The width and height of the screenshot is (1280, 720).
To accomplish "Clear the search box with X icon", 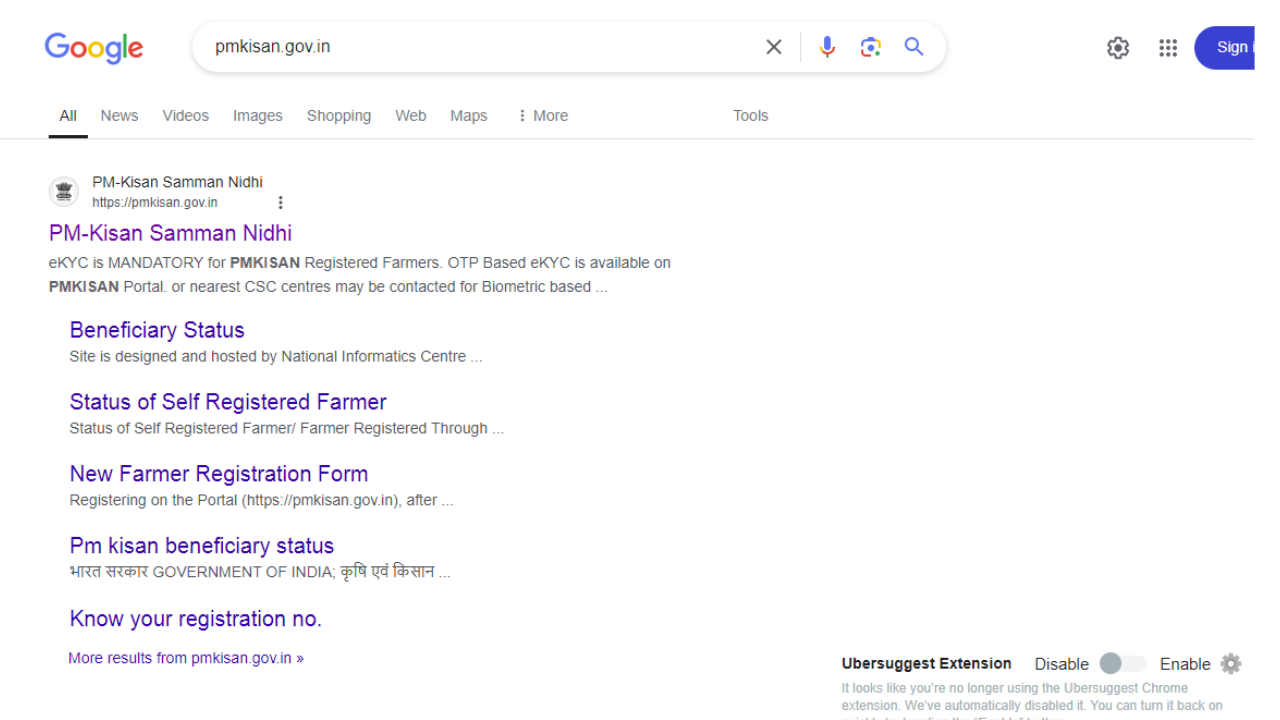I will pyautogui.click(x=774, y=47).
